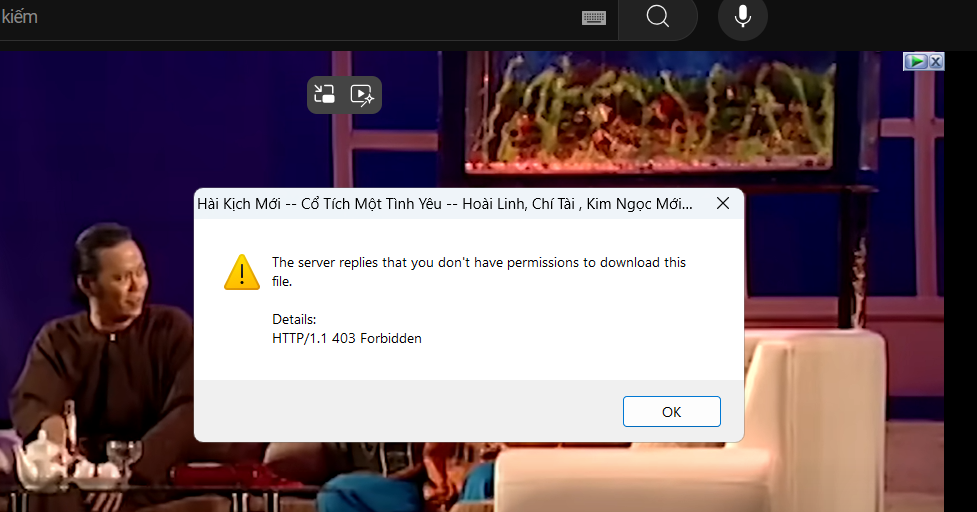The height and width of the screenshot is (512, 977).
Task: Click the picture-in-picture overlay icon
Action: click(325, 95)
